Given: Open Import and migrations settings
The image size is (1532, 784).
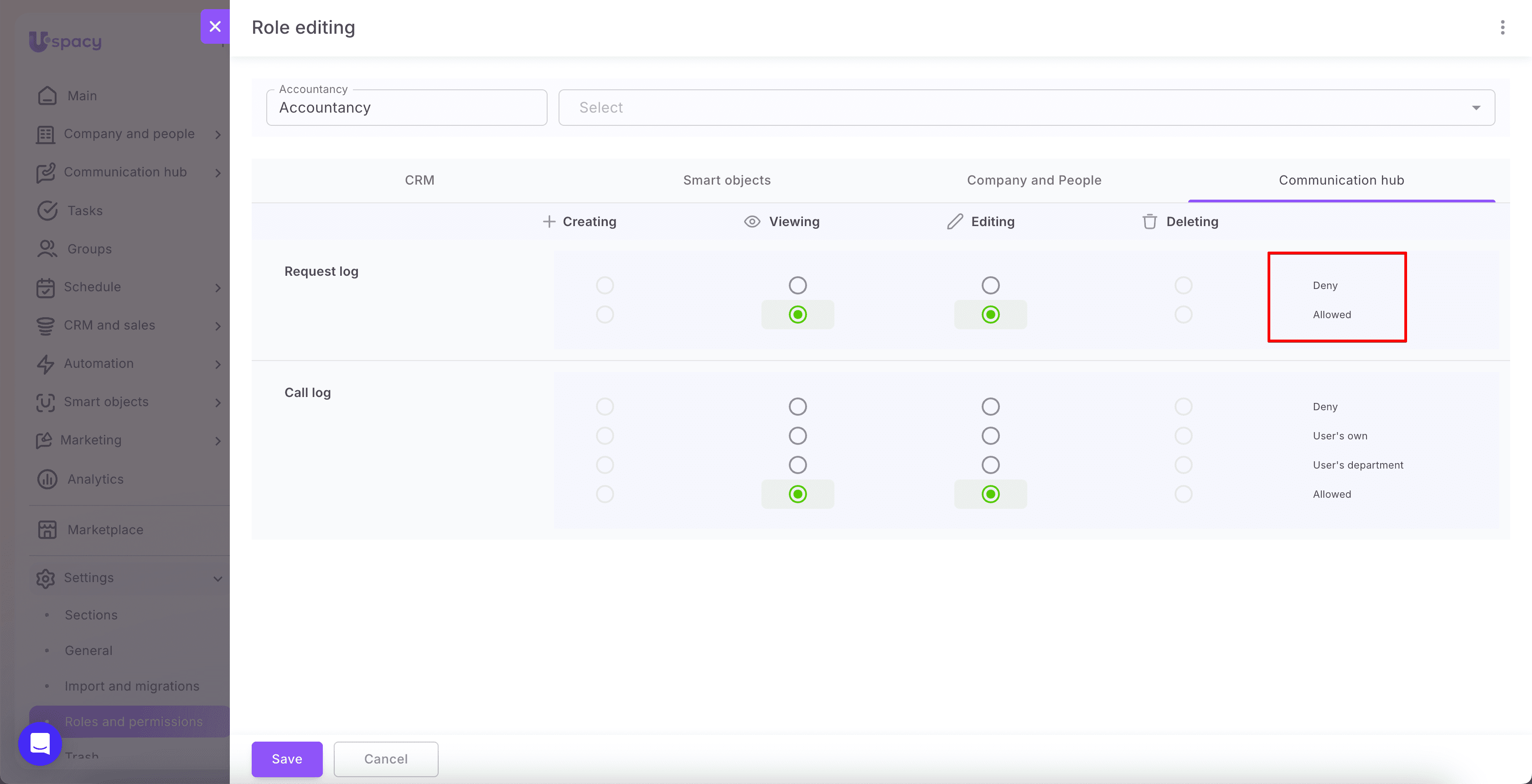Looking at the screenshot, I should click(132, 686).
